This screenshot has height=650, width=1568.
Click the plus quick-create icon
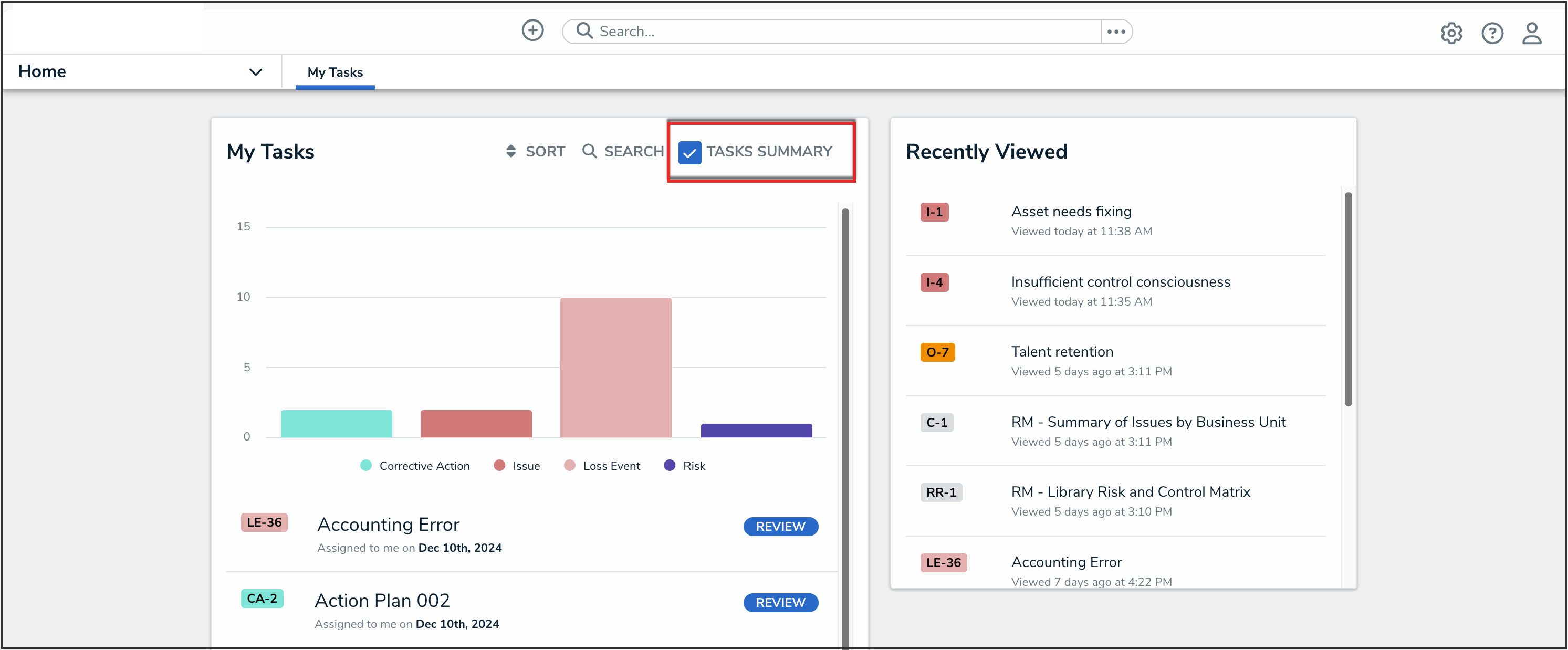[x=532, y=30]
